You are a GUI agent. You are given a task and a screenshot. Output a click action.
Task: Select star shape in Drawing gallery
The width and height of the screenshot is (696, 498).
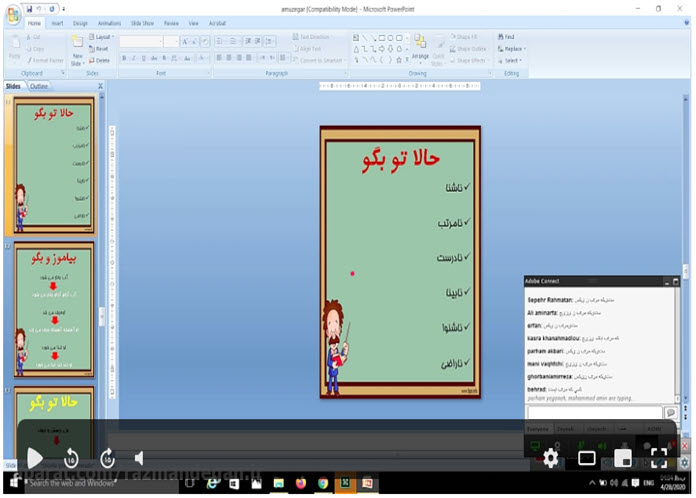coord(399,60)
